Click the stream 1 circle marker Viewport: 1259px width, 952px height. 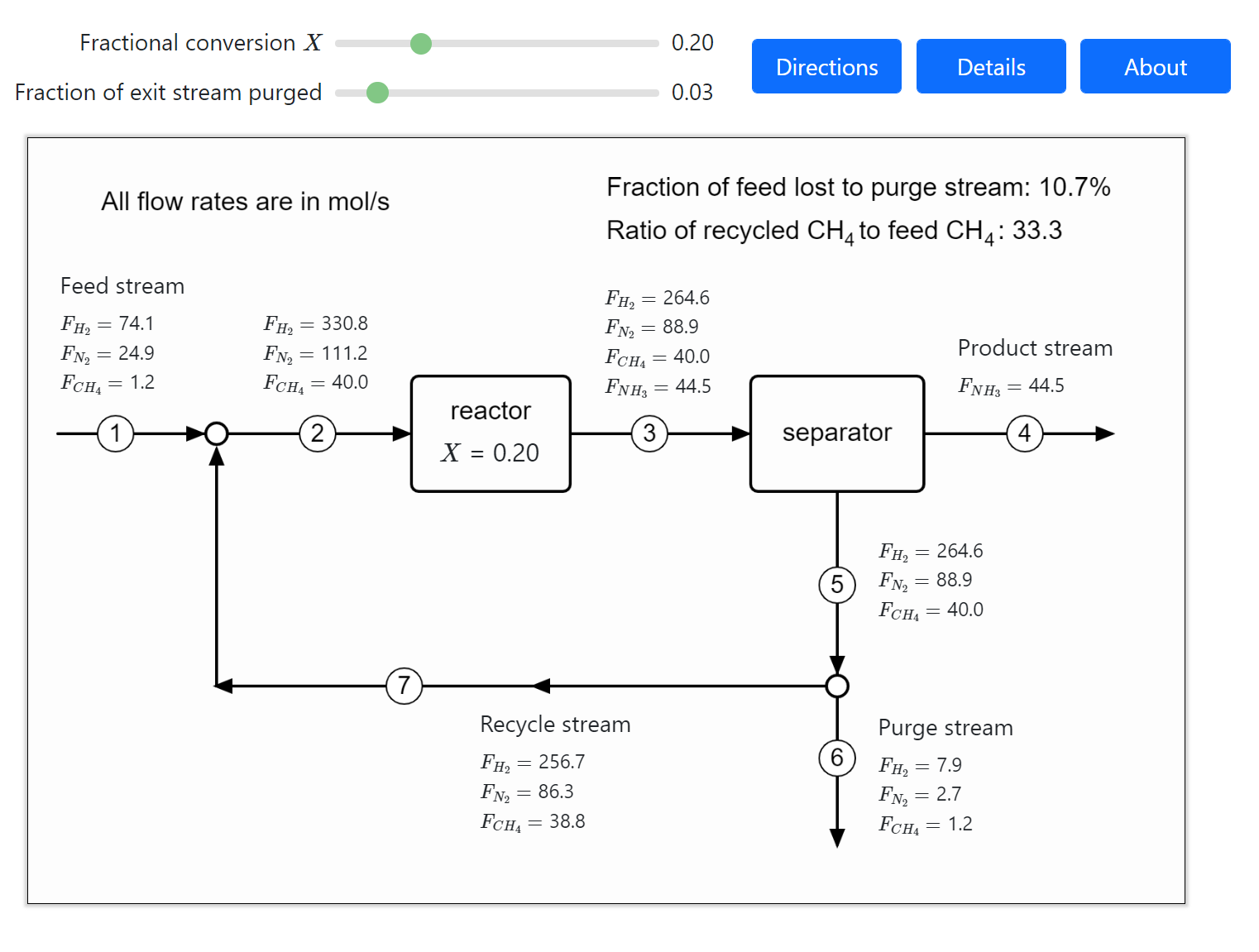point(116,433)
